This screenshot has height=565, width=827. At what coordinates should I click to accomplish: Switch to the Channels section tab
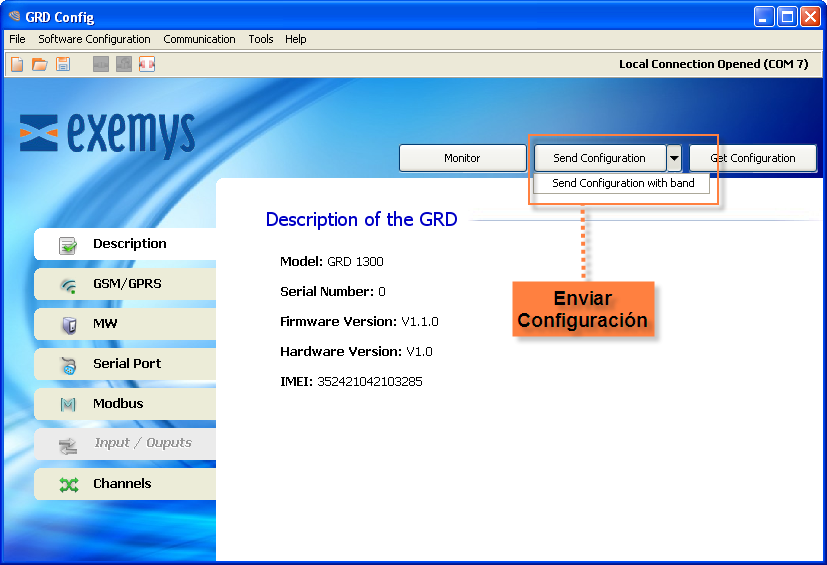[122, 484]
